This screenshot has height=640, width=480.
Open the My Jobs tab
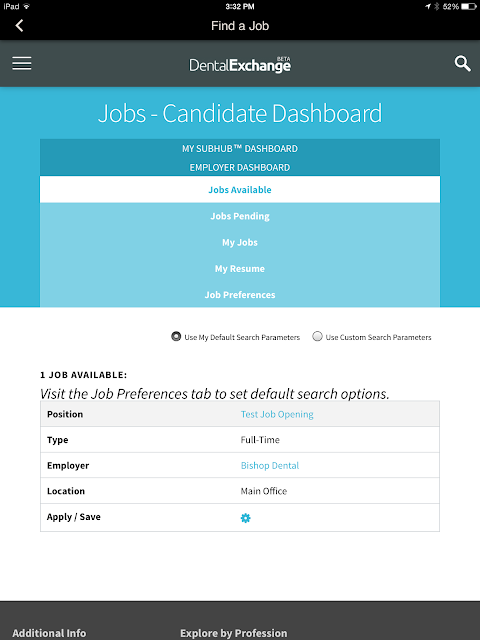click(240, 242)
